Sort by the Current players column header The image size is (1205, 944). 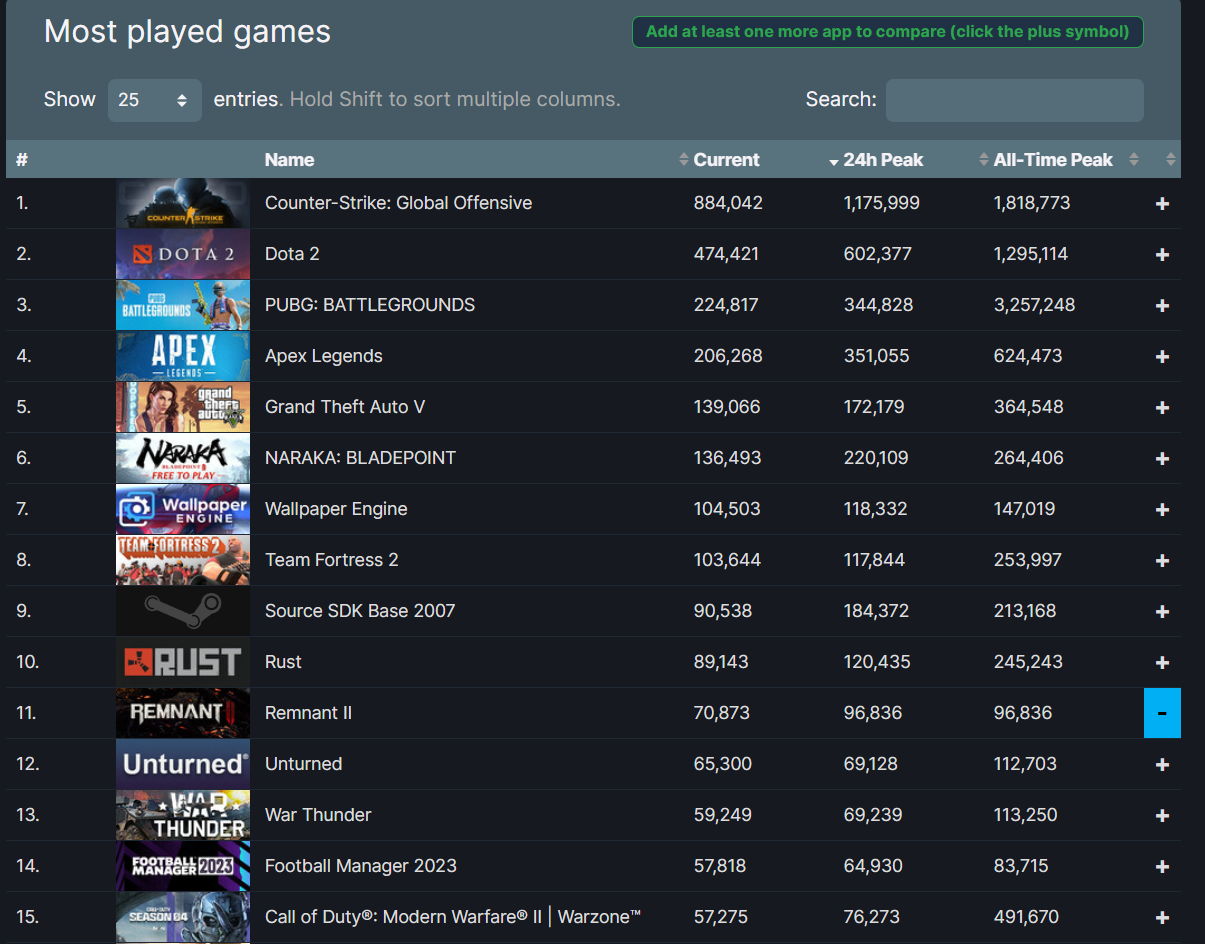pyautogui.click(x=726, y=160)
